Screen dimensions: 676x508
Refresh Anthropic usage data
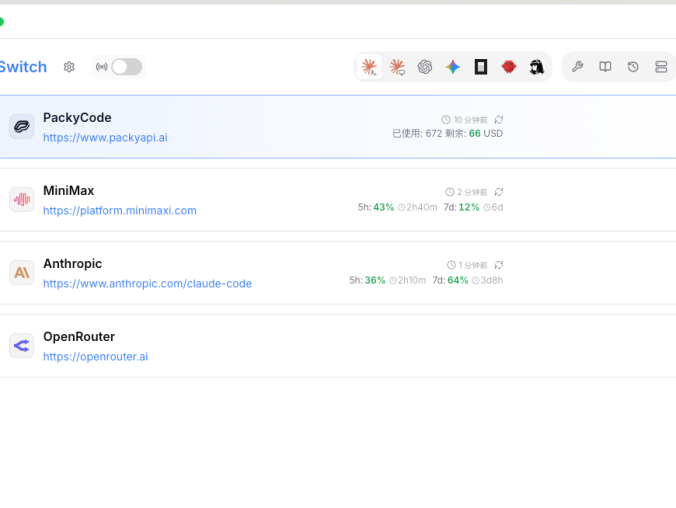coord(499,265)
